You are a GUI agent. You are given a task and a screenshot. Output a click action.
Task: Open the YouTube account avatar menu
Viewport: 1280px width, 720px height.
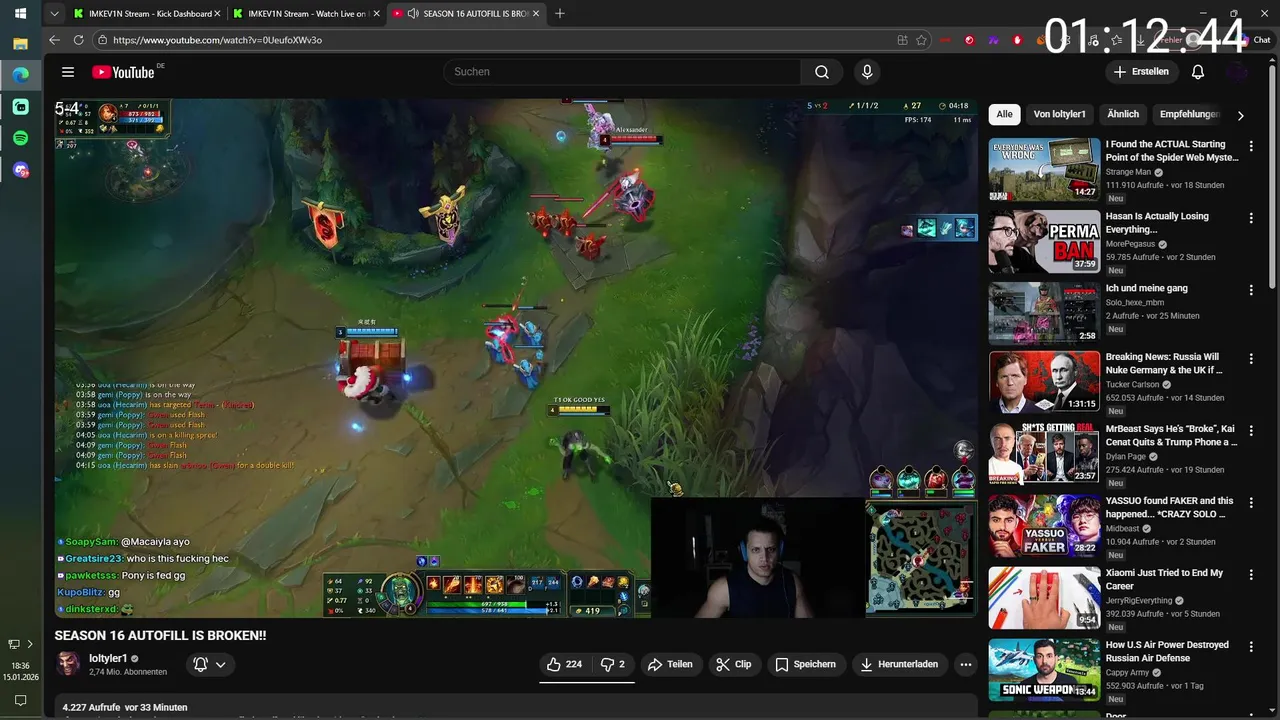click(1238, 72)
